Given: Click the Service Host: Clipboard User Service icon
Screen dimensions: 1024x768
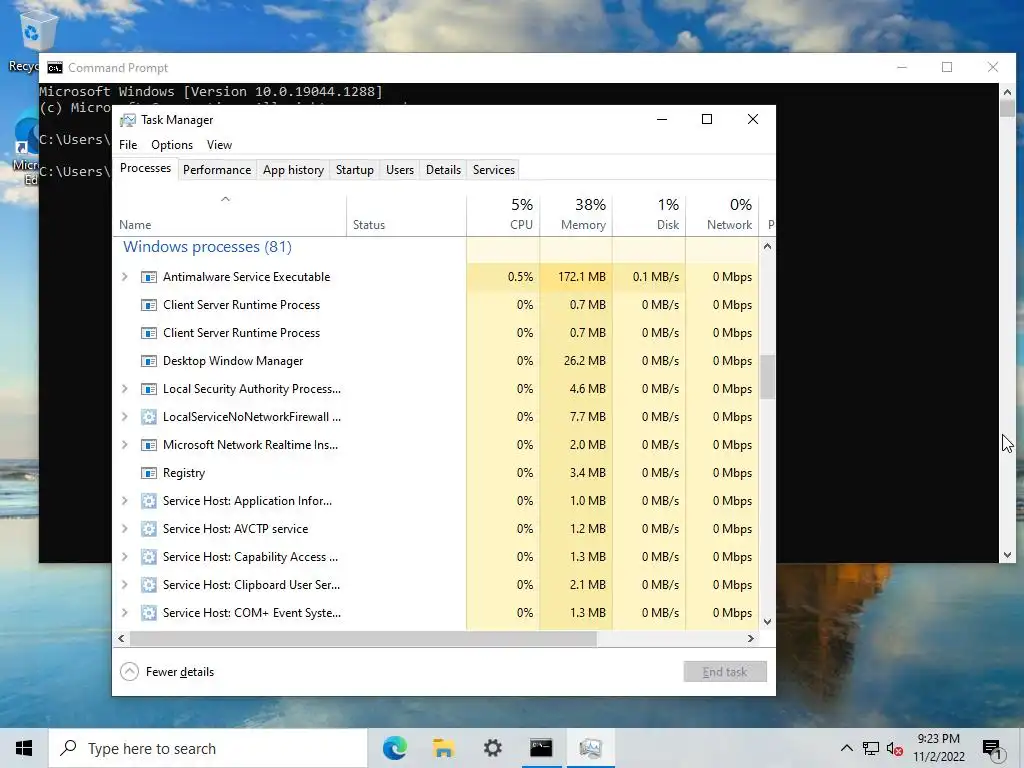Looking at the screenshot, I should [149, 585].
